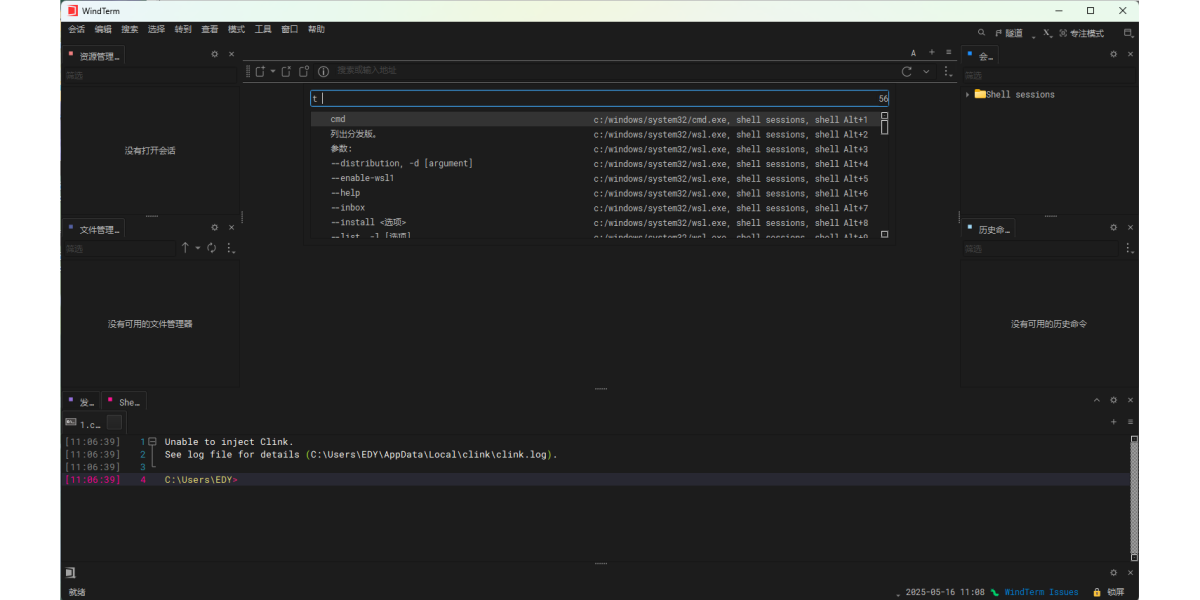The width and height of the screenshot is (1200, 600).
Task: Click the layout icon at far right of toolbar
Action: point(1128,33)
